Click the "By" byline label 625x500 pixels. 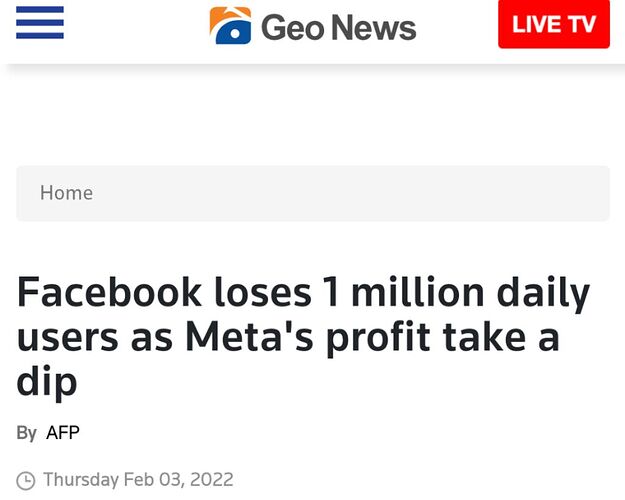pyautogui.click(x=26, y=433)
